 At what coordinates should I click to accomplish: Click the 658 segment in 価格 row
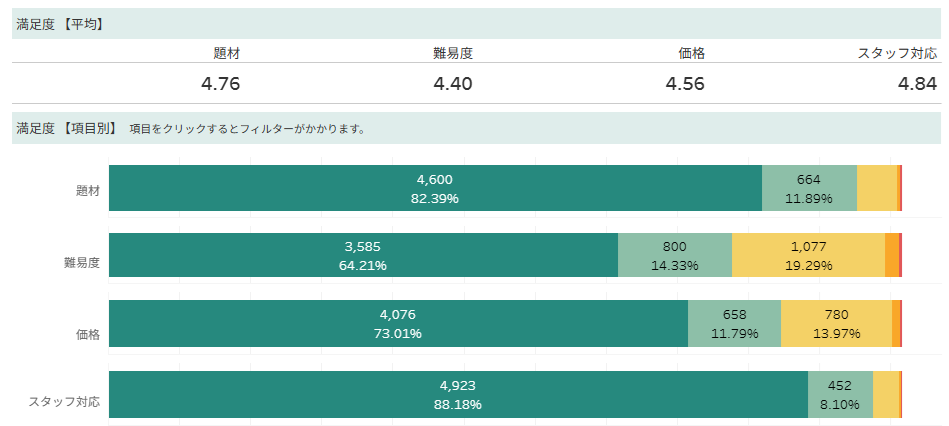pyautogui.click(x=734, y=324)
